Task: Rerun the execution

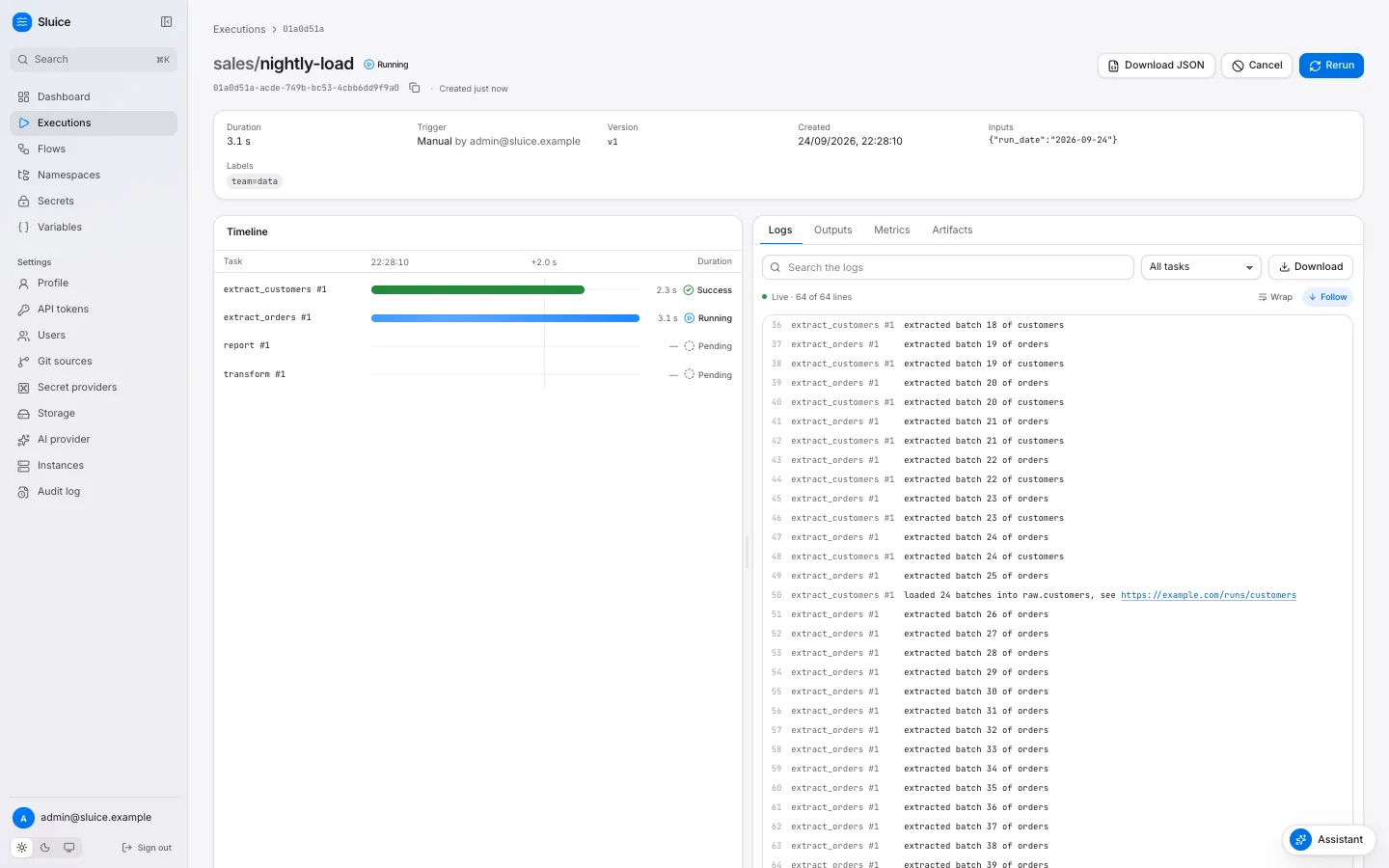Action: pos(1331,66)
